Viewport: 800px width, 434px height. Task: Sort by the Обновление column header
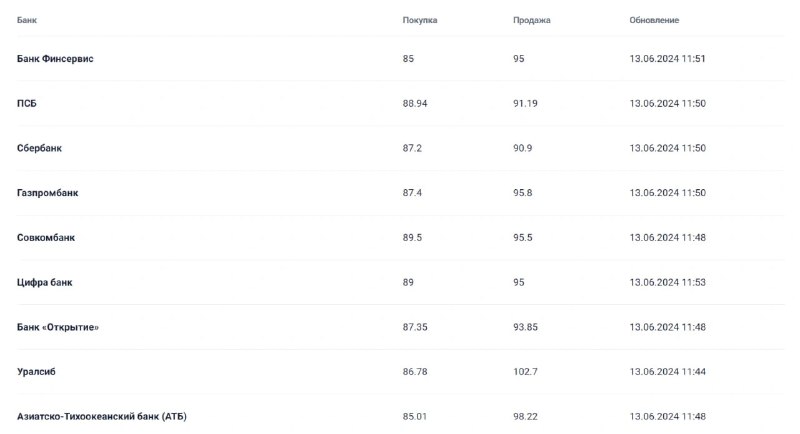click(x=654, y=20)
